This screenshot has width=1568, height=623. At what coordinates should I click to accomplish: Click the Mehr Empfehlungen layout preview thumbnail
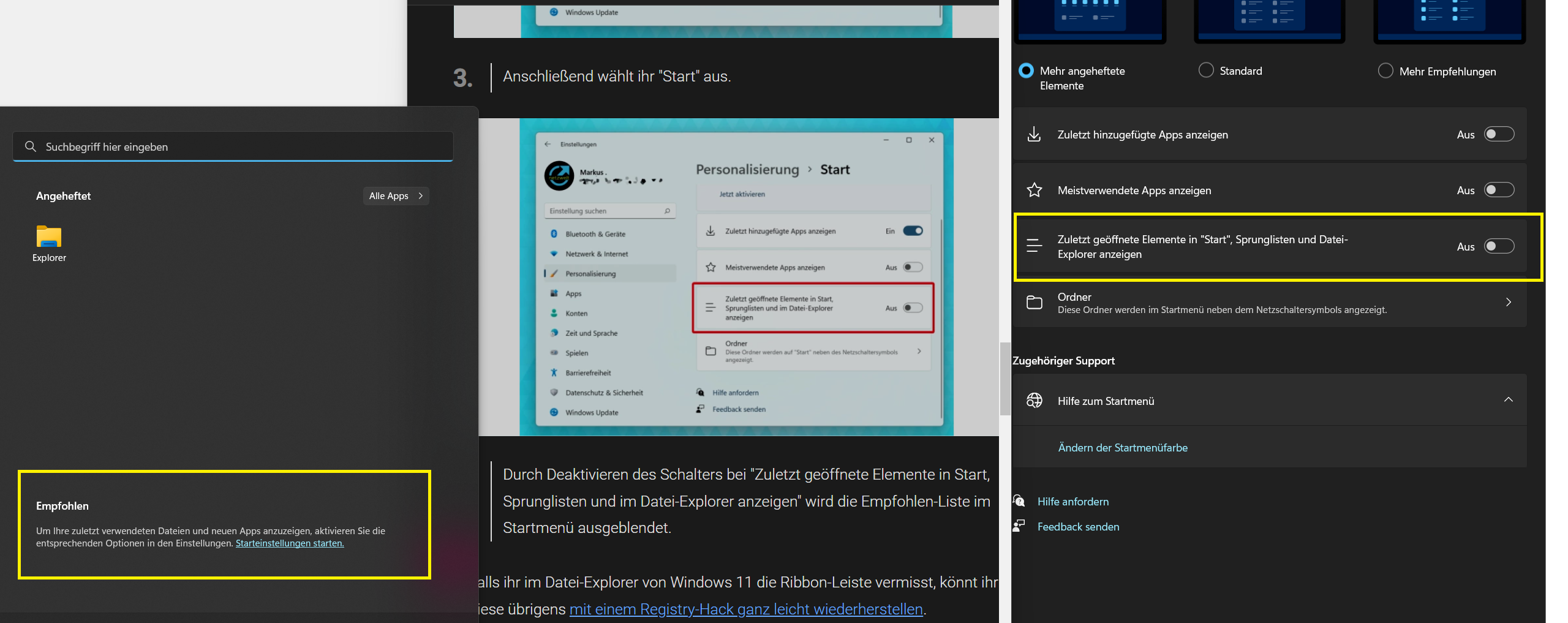(1449, 21)
